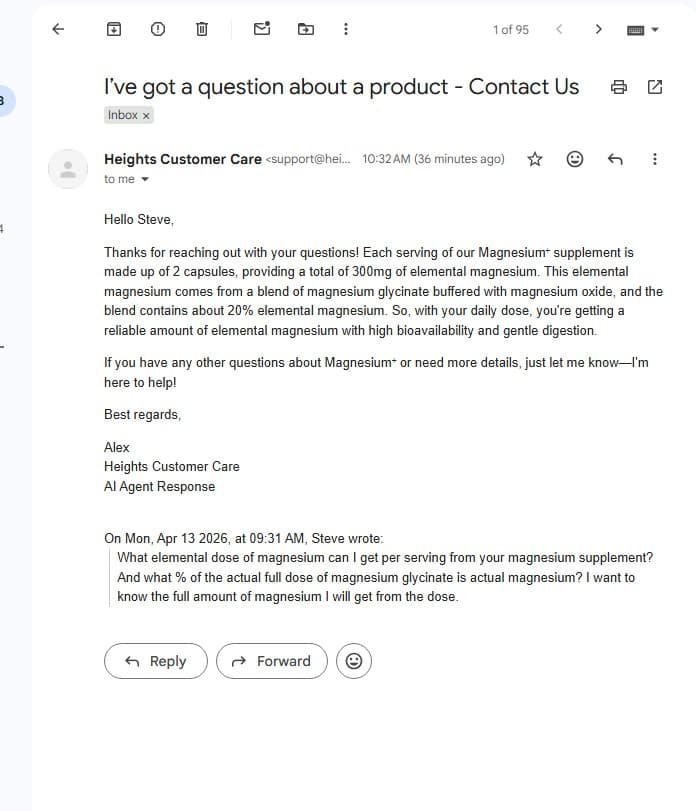Open the input tools keyboard dropdown
Viewport: 696px width, 811px height.
coord(644,29)
